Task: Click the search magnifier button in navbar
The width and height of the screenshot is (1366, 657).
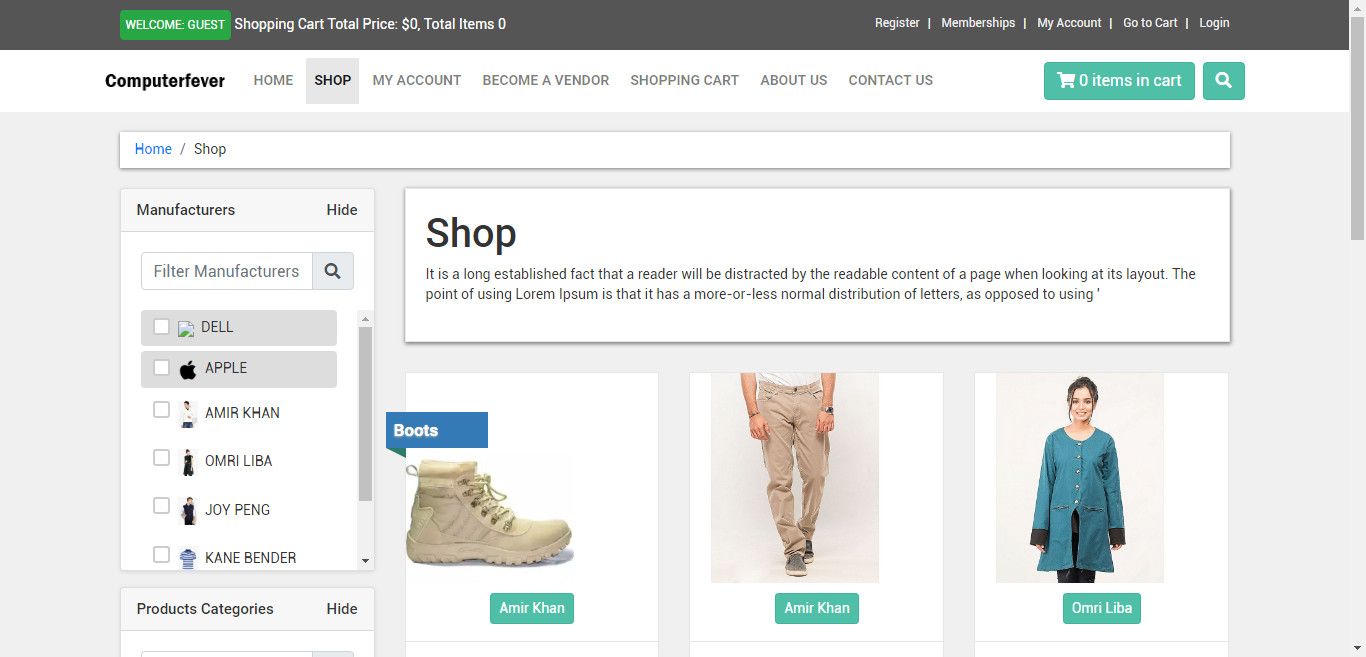Action: pyautogui.click(x=1224, y=81)
